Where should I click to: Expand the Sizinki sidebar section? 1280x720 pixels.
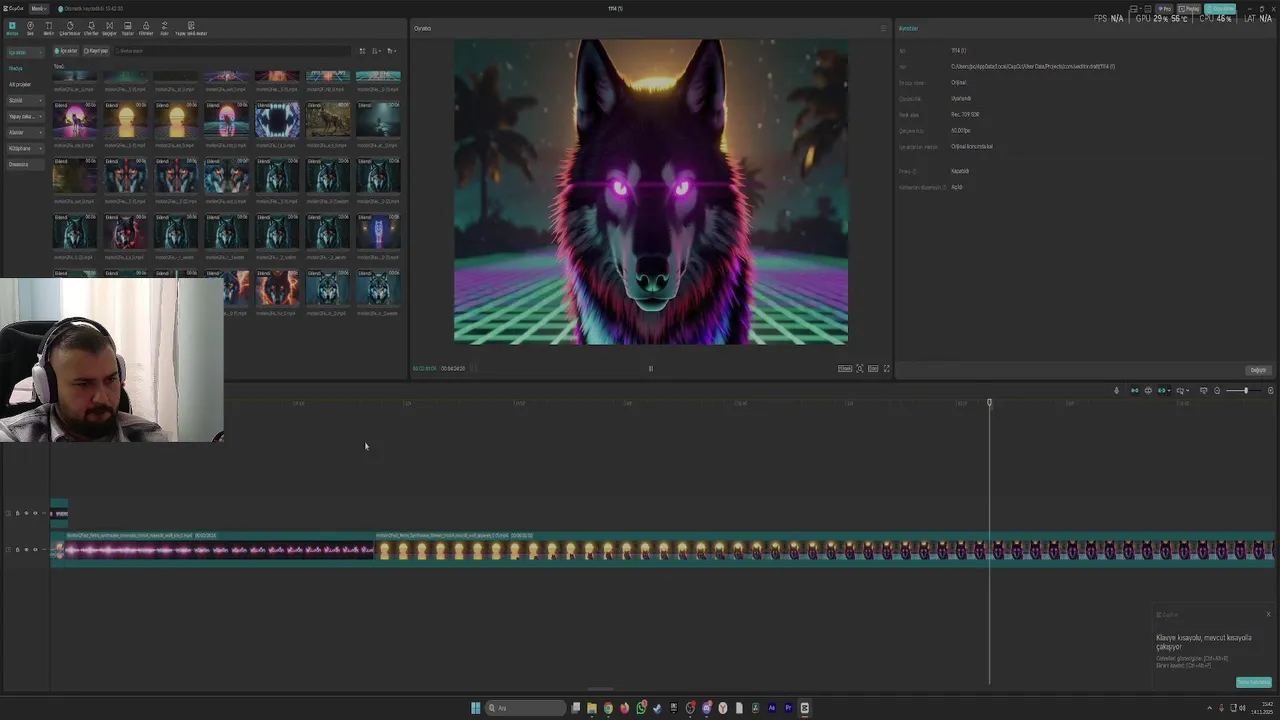pos(25,100)
